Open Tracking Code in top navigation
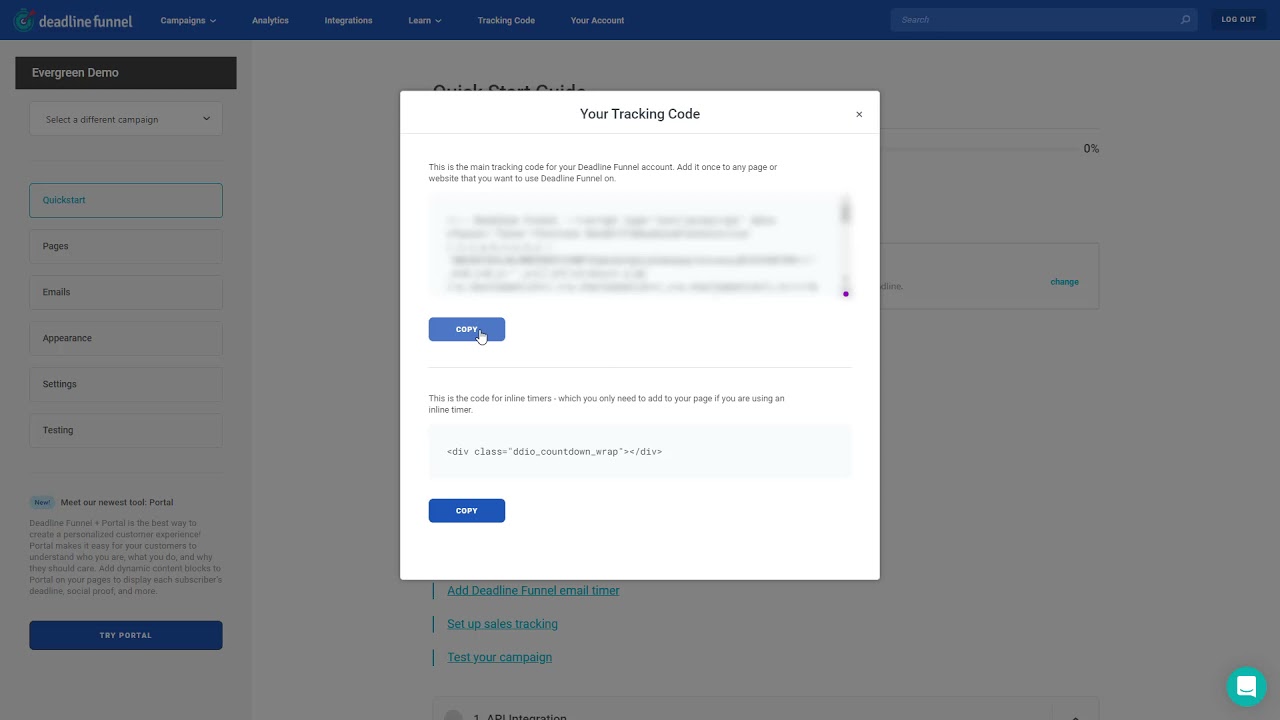The height and width of the screenshot is (720, 1280). (x=506, y=20)
